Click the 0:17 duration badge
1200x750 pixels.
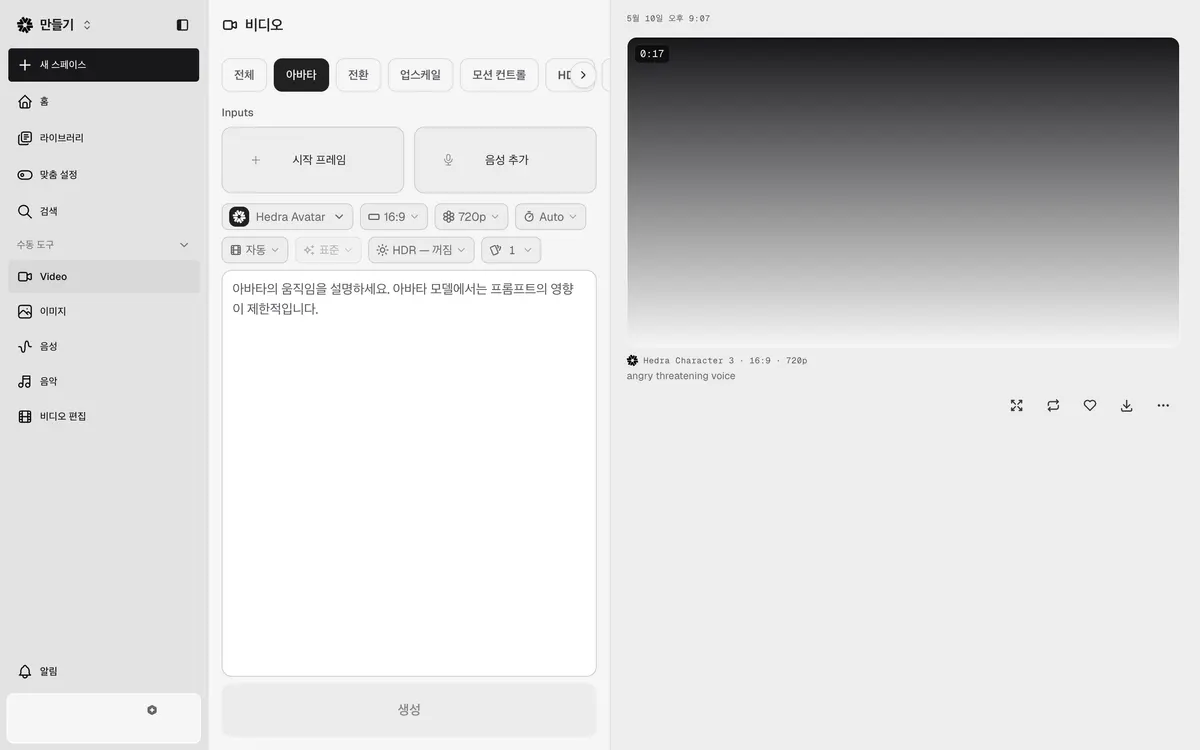(652, 54)
